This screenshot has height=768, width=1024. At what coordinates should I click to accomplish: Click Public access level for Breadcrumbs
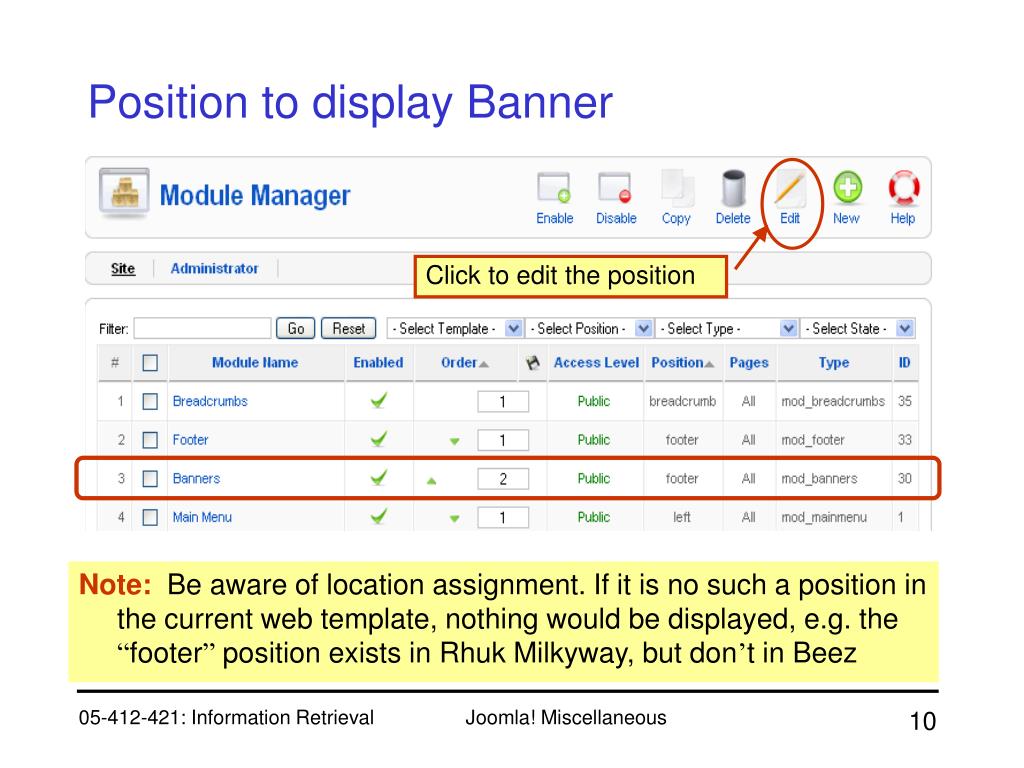pyautogui.click(x=594, y=401)
